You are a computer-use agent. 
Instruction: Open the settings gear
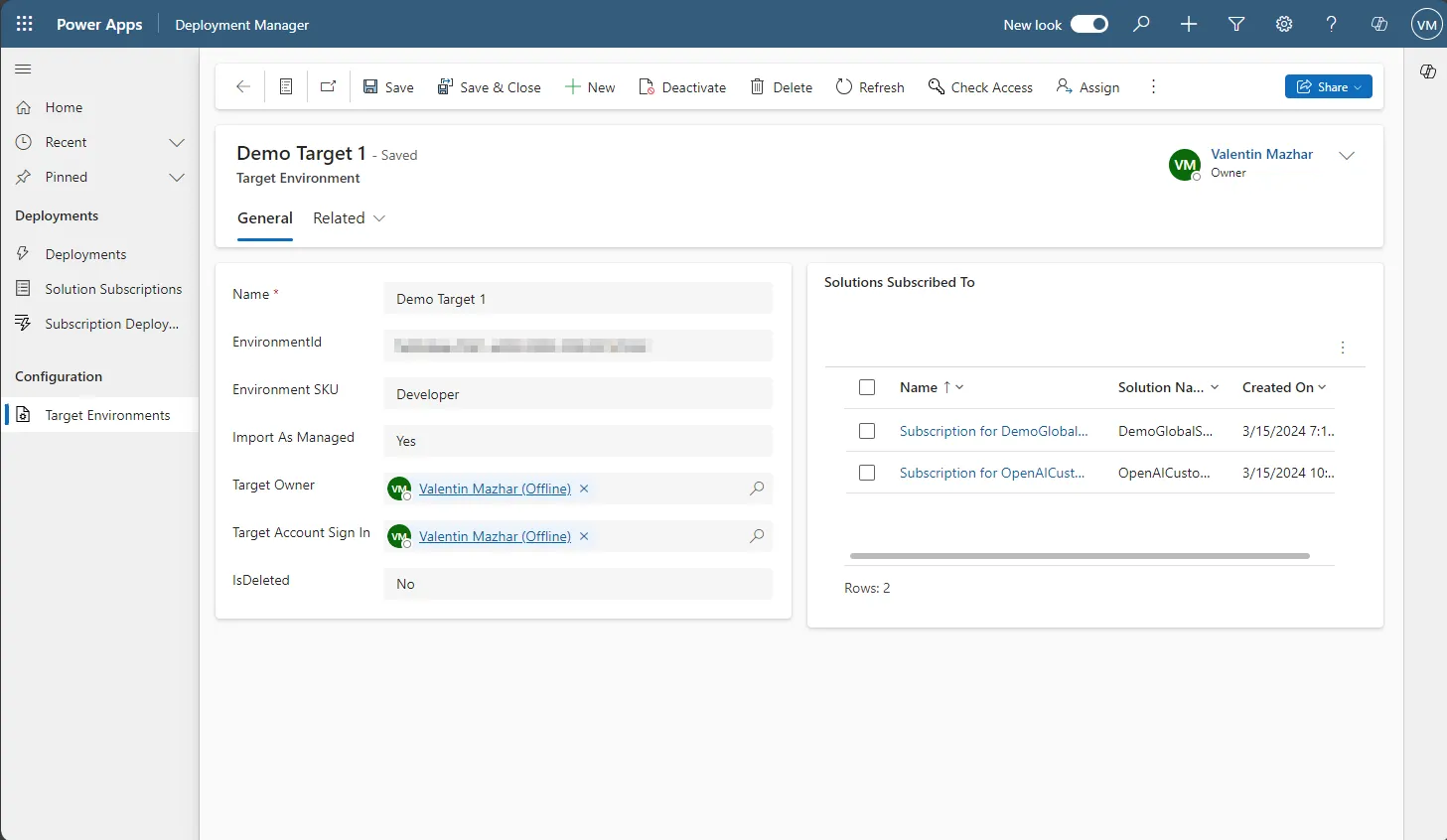coord(1284,24)
